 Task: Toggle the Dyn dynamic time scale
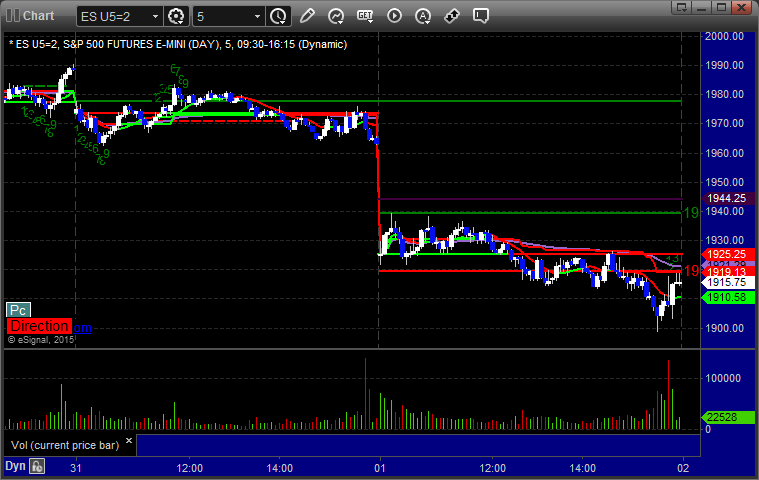15,466
